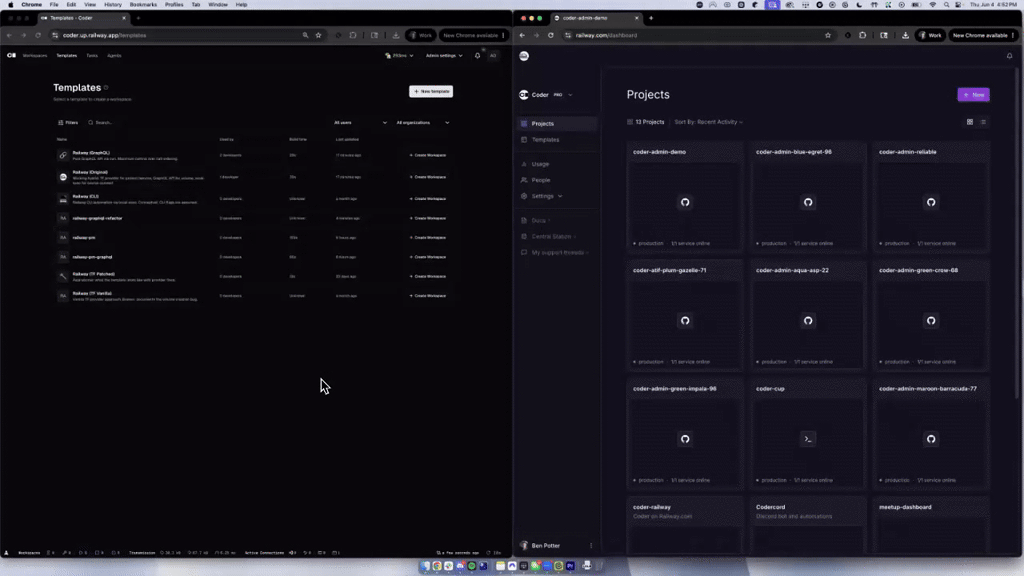Click terminal icon on coder-cup card
Image resolution: width=1024 pixels, height=576 pixels.
pos(808,439)
